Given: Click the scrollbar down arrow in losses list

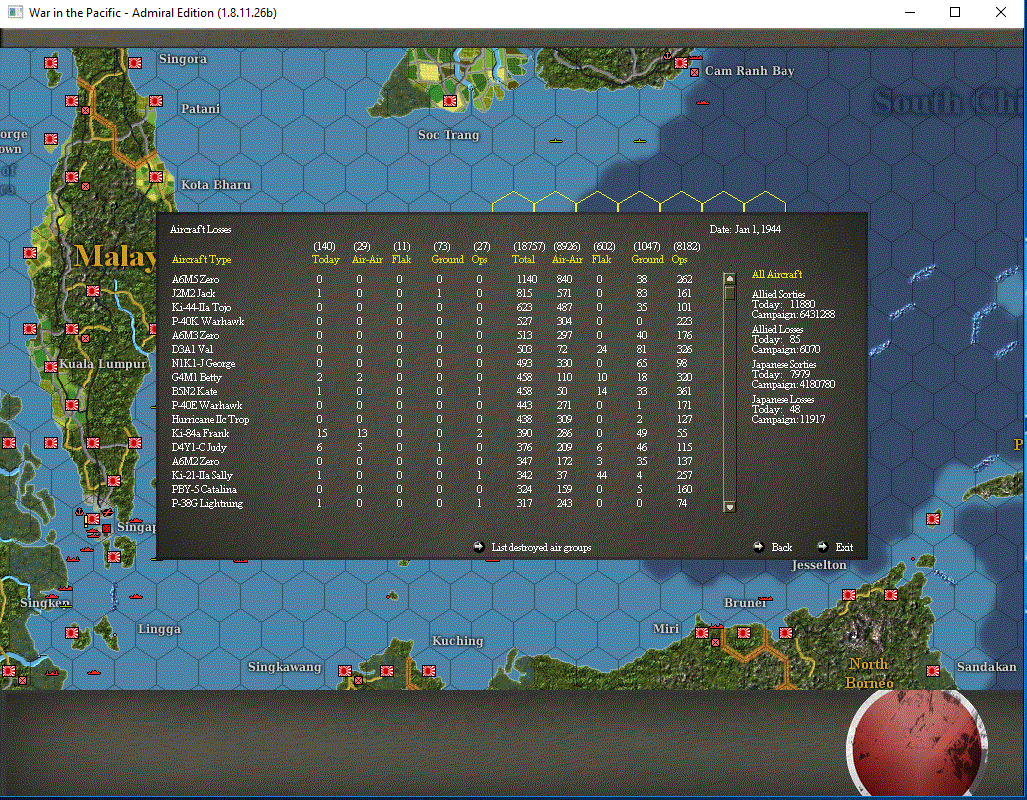Looking at the screenshot, I should tap(730, 506).
